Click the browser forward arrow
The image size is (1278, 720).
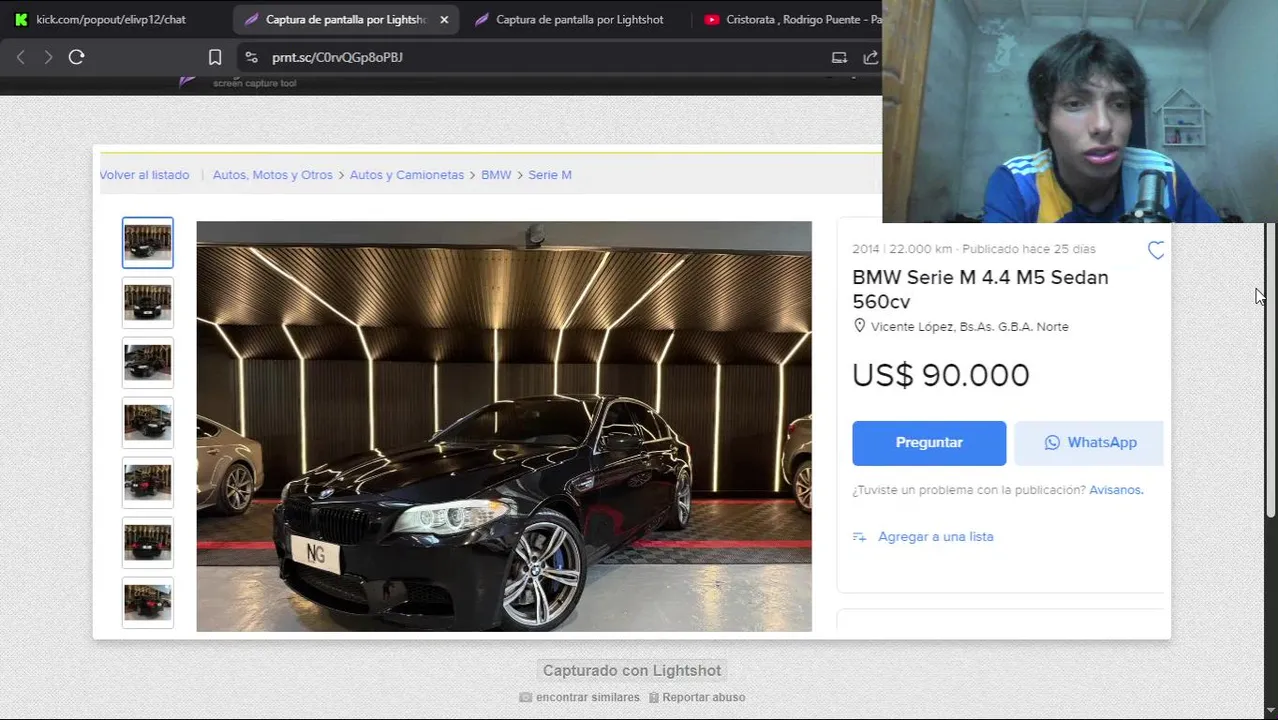tap(48, 57)
